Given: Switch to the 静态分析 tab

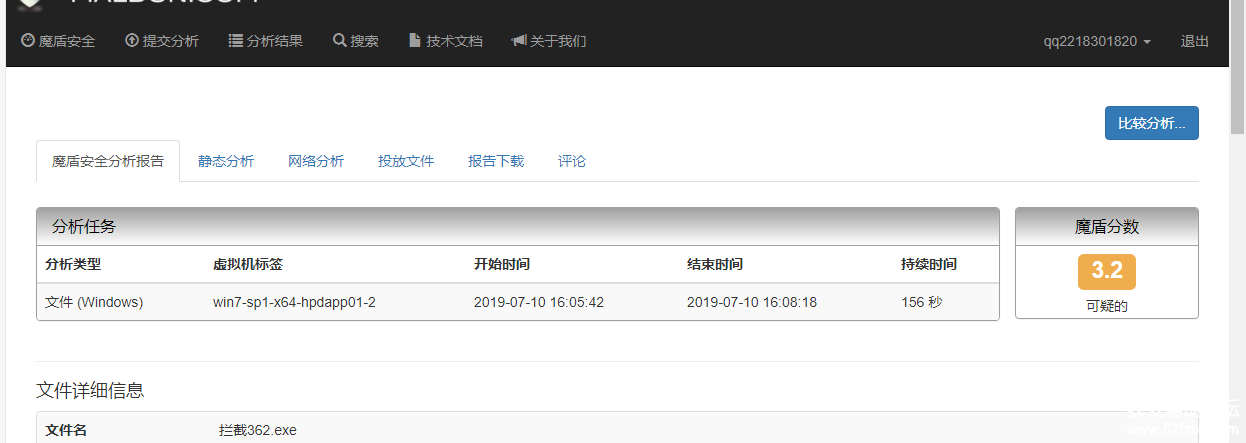Looking at the screenshot, I should (x=226, y=161).
